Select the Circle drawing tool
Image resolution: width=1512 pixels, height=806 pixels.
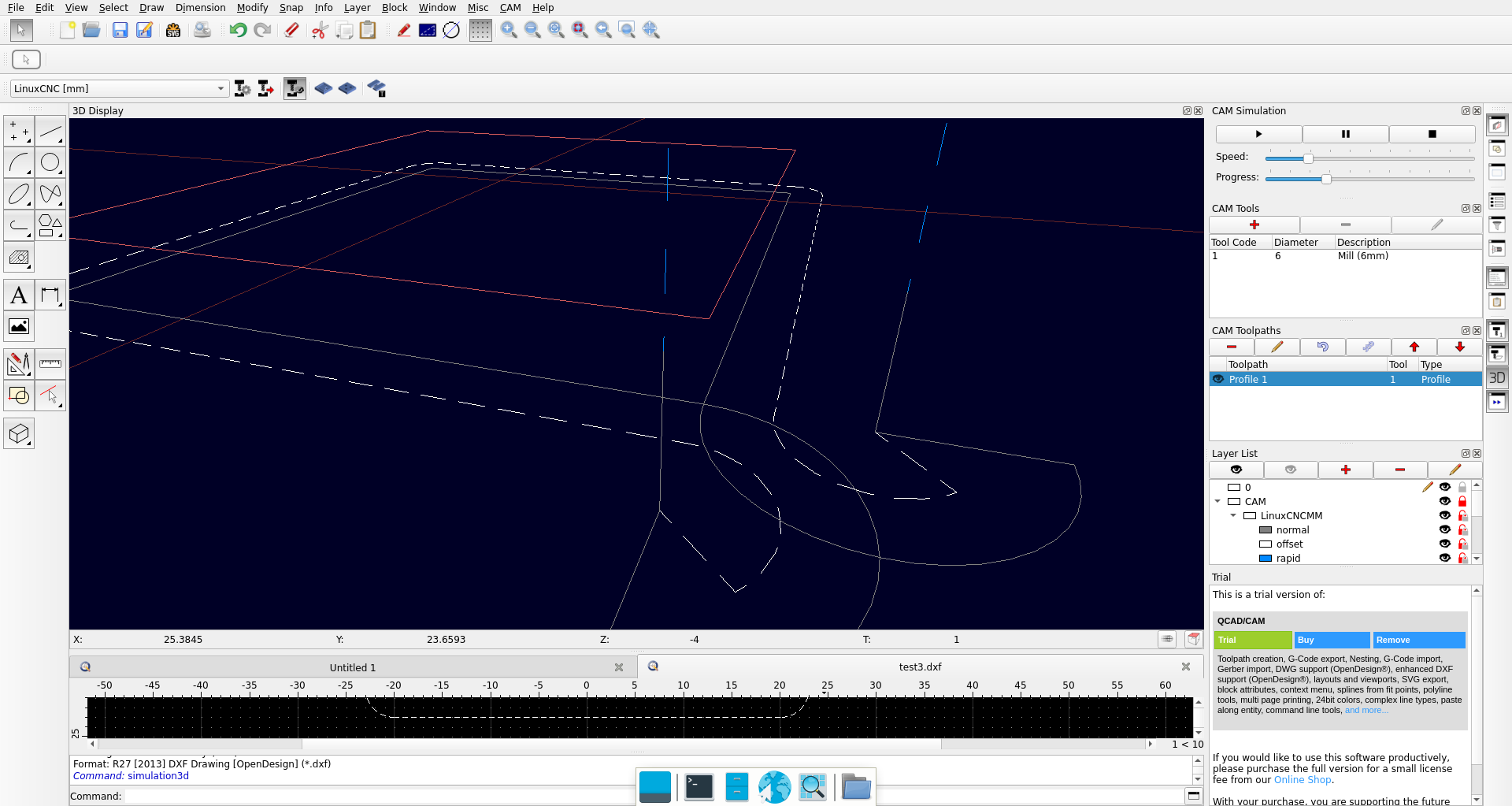50,162
